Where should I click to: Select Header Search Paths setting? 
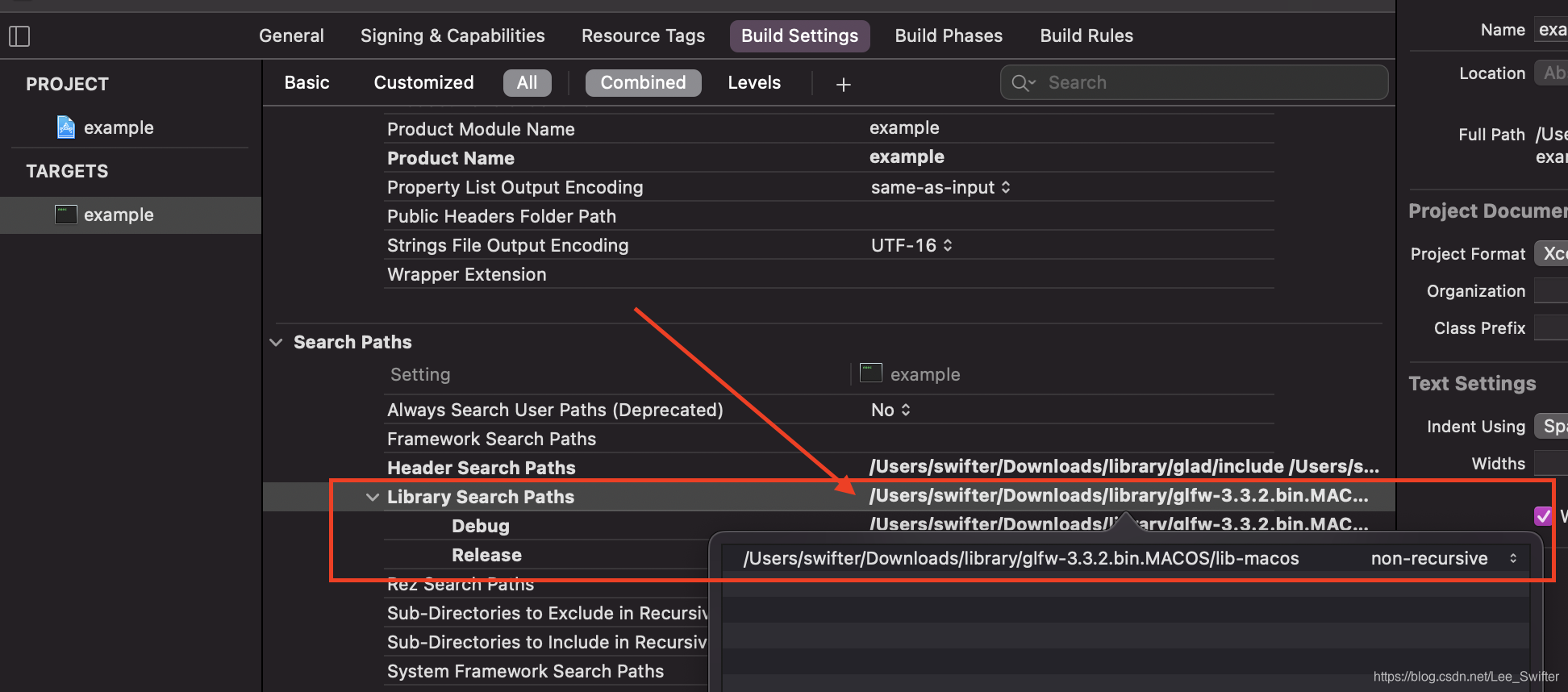482,468
